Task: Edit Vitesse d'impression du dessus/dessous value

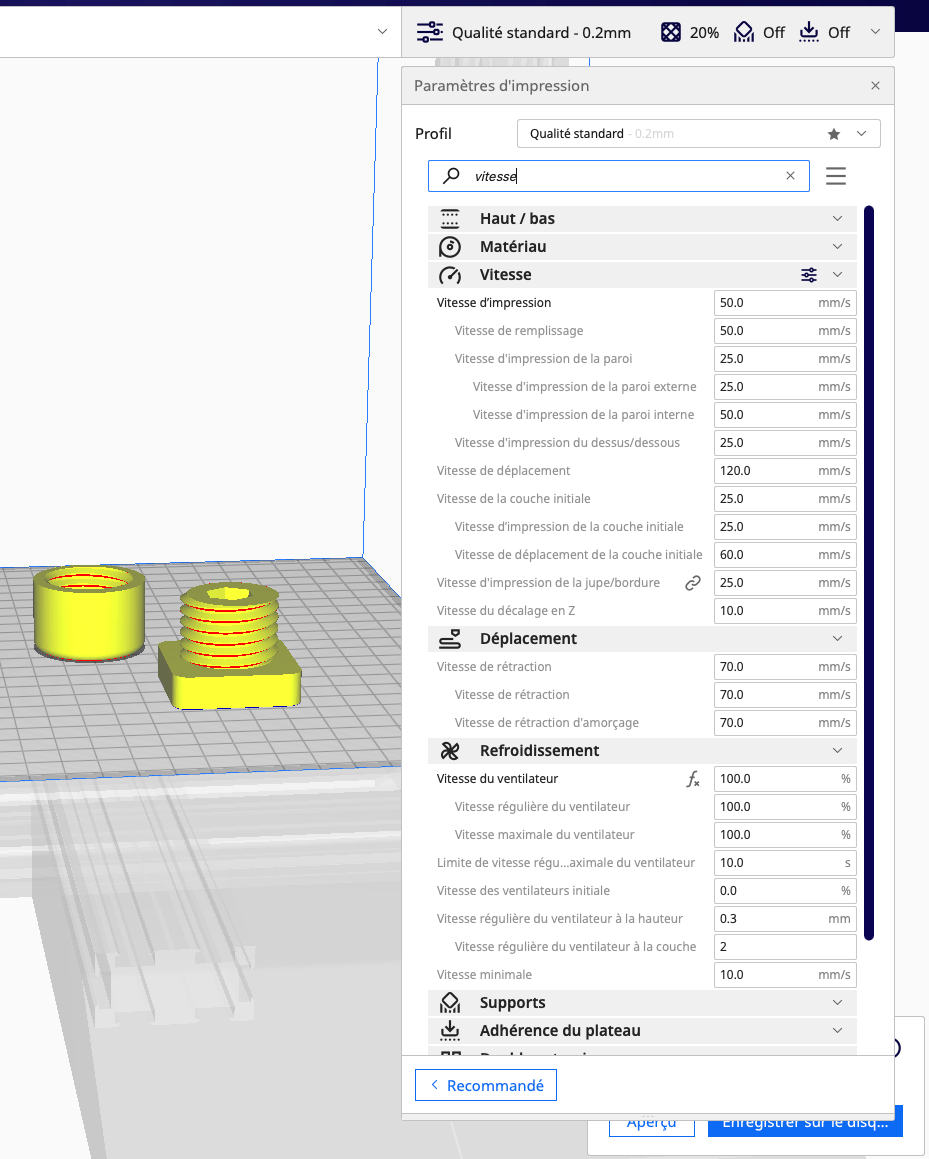Action: [x=785, y=443]
